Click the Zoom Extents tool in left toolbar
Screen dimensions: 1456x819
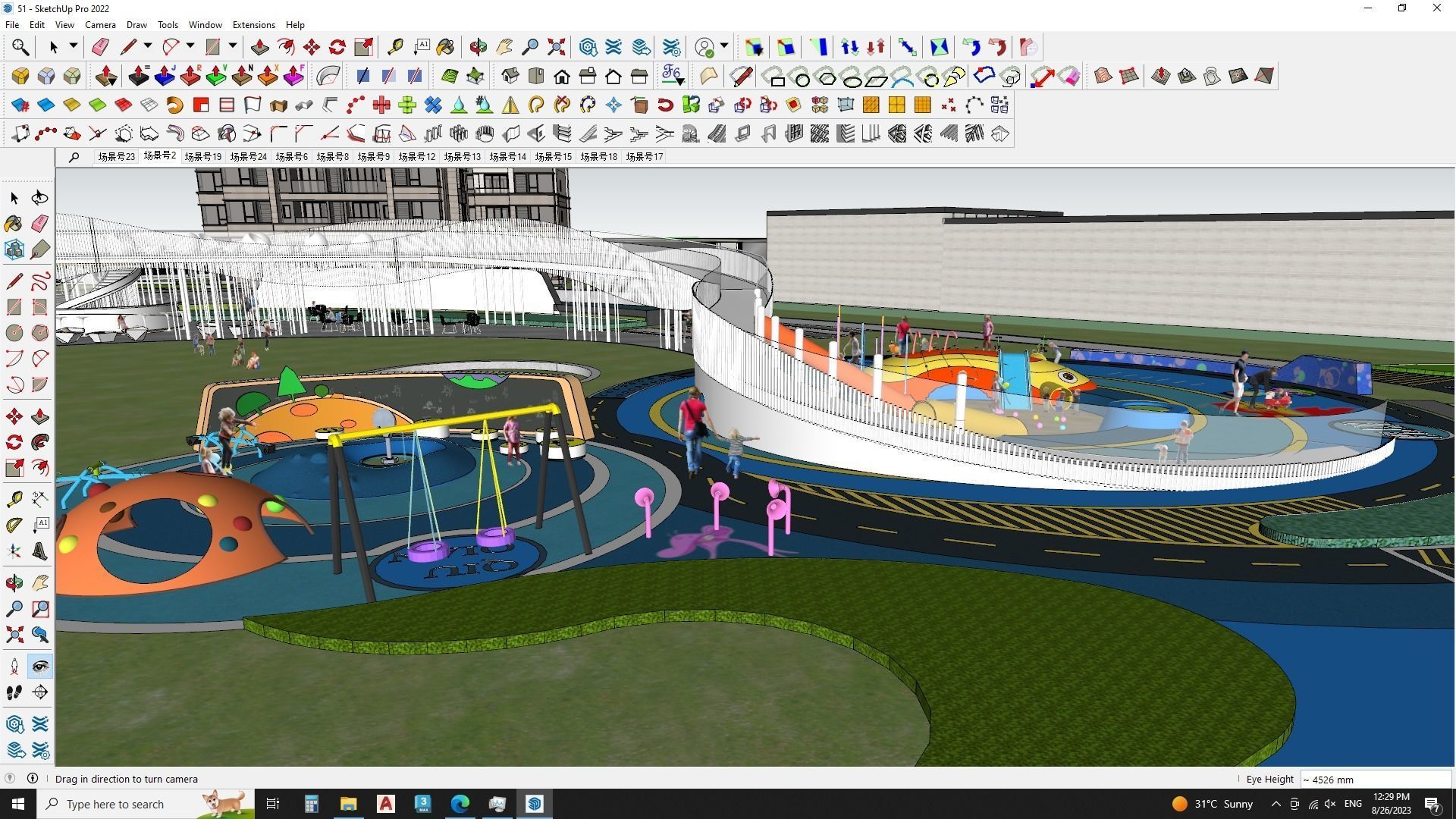pyautogui.click(x=14, y=634)
